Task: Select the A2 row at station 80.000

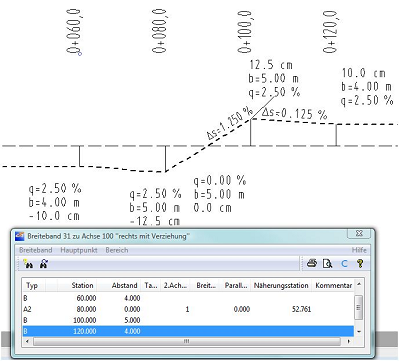Action: tap(188, 309)
